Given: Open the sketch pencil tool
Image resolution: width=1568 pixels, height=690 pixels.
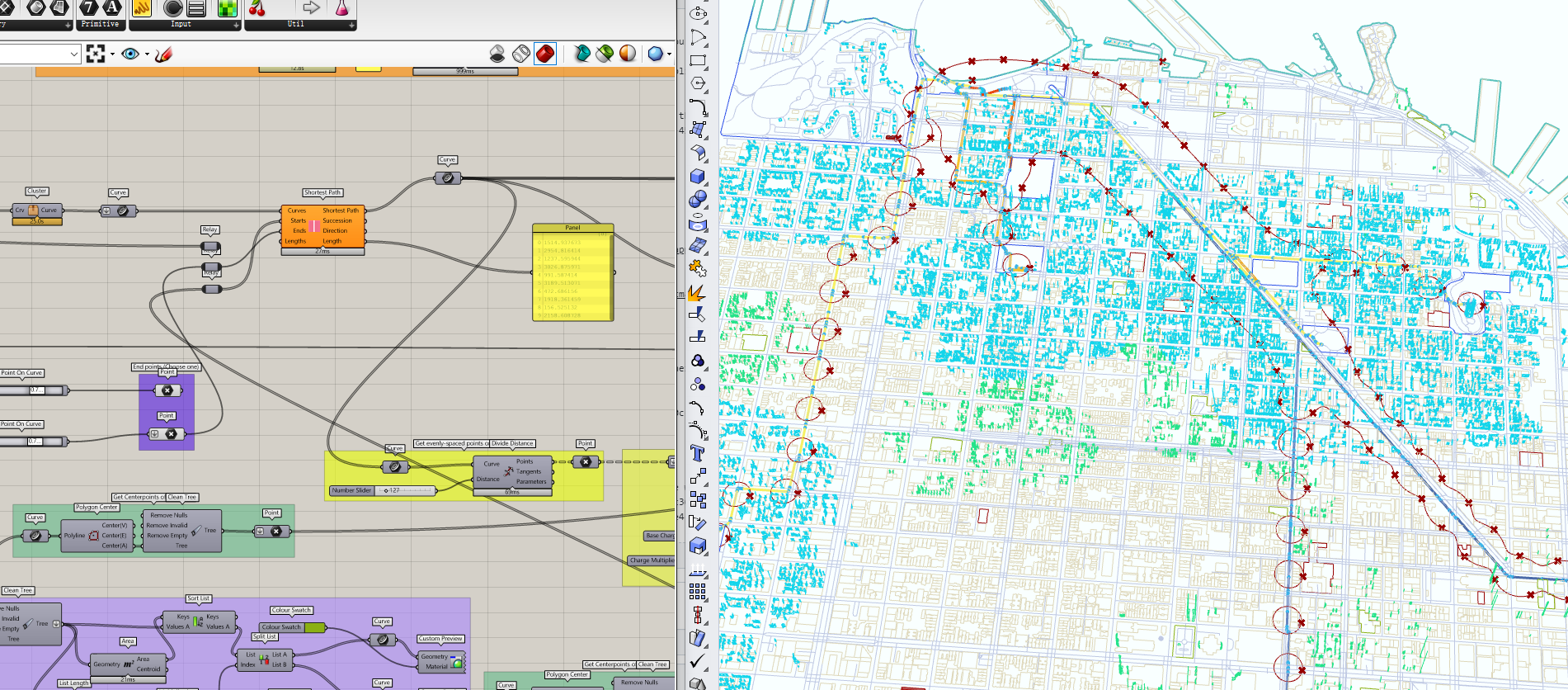Looking at the screenshot, I should click(163, 54).
